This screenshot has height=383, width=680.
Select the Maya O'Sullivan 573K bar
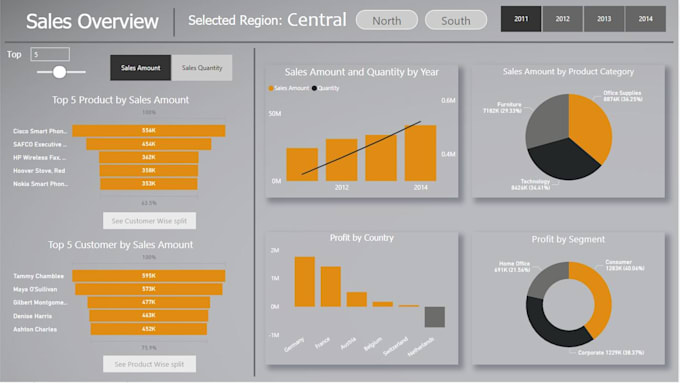[149, 289]
